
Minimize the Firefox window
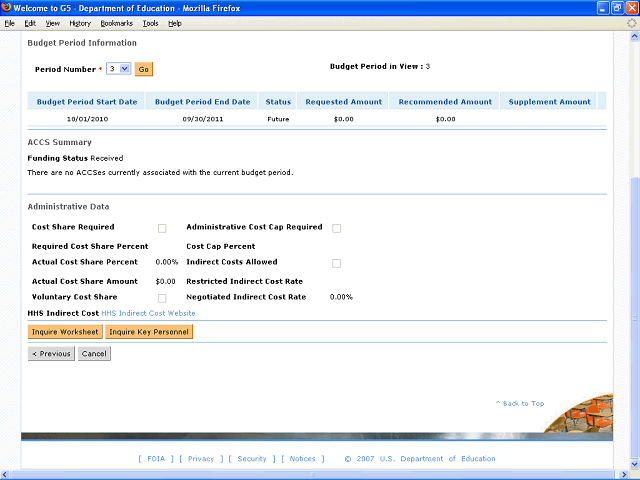point(603,8)
